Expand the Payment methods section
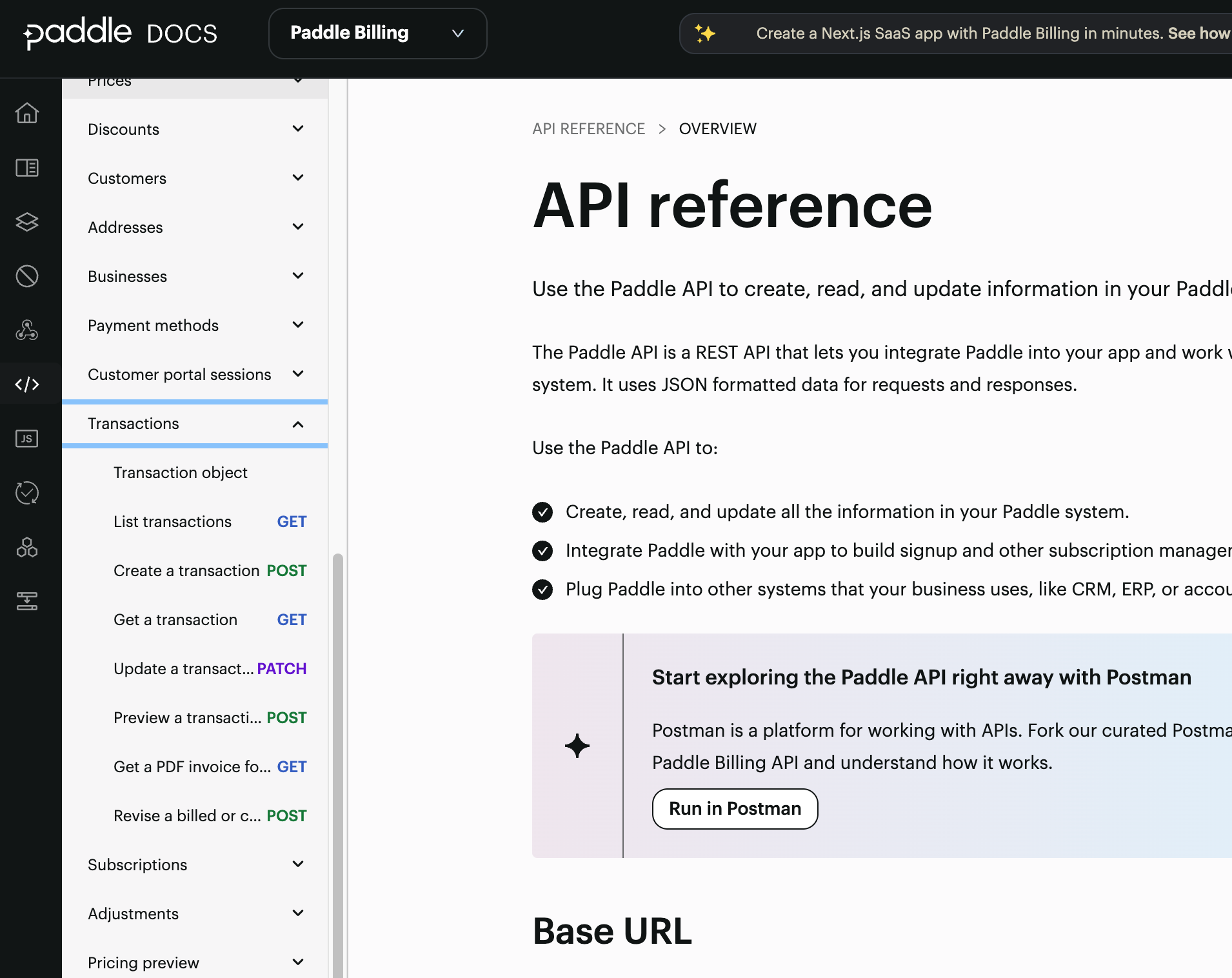The width and height of the screenshot is (1232, 978). [195, 325]
